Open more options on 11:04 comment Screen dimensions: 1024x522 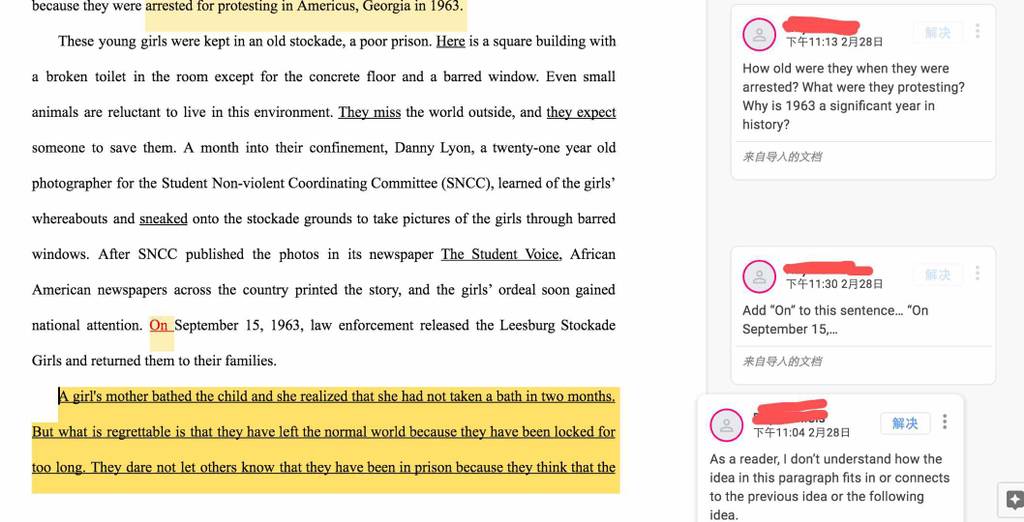(945, 422)
